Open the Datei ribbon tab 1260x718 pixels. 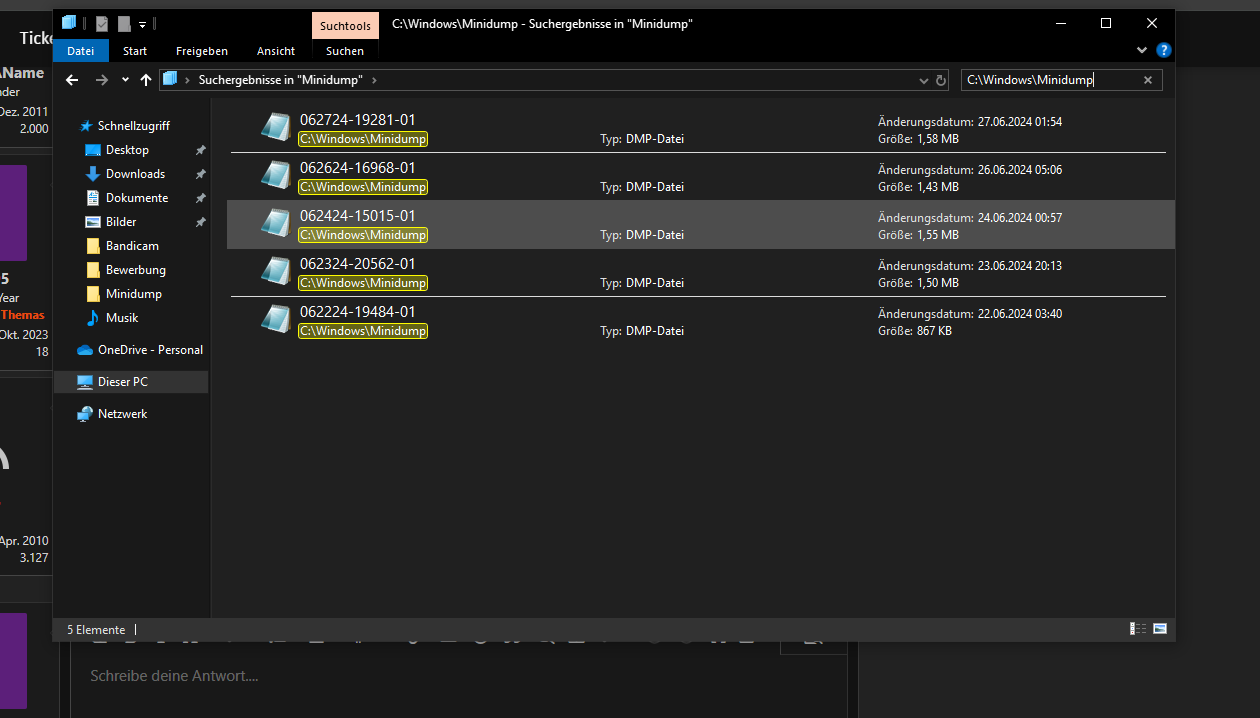pos(80,51)
